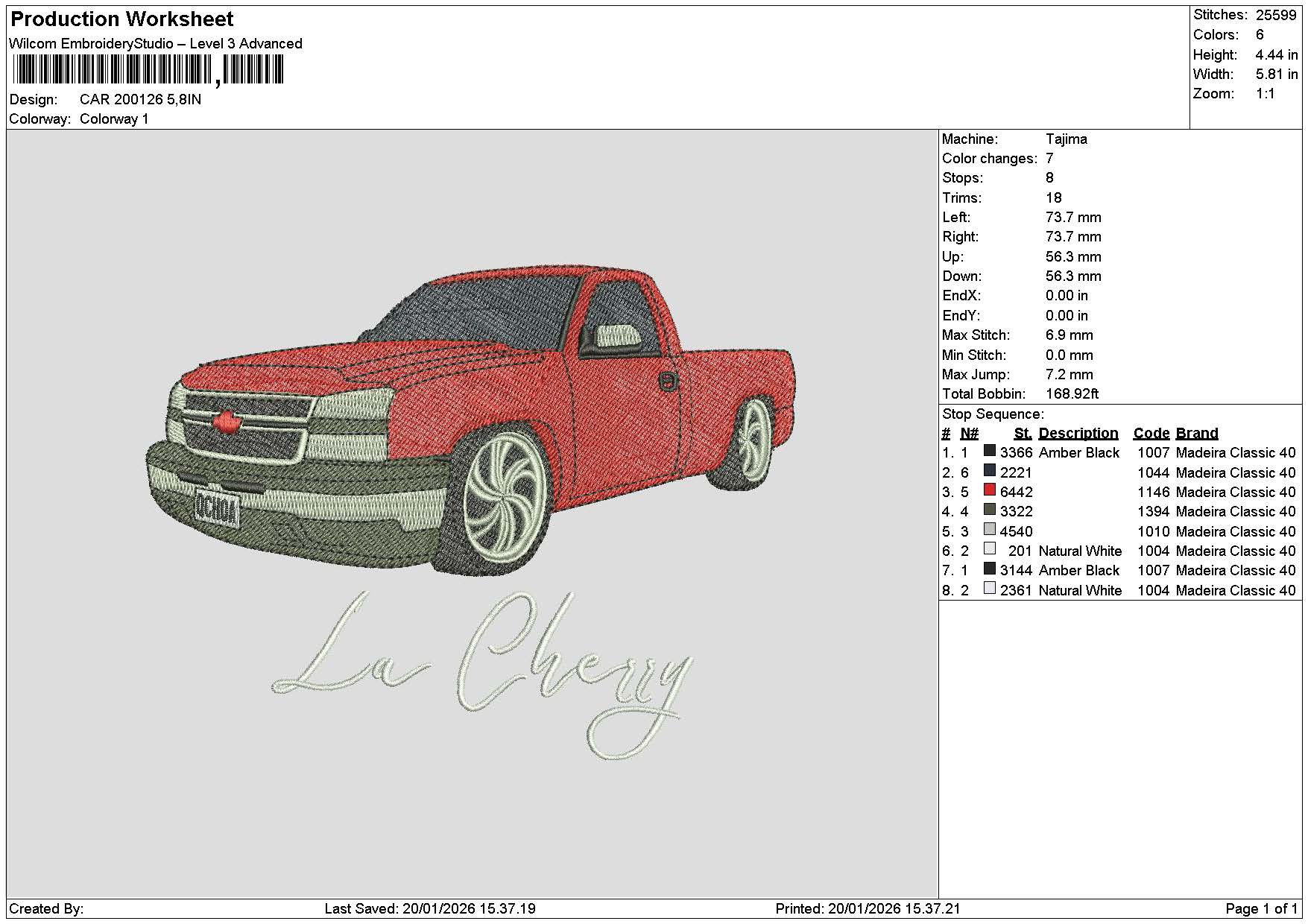Click the Machine value "Tajima"
Image resolution: width=1308 pixels, height=924 pixels.
1067,139
